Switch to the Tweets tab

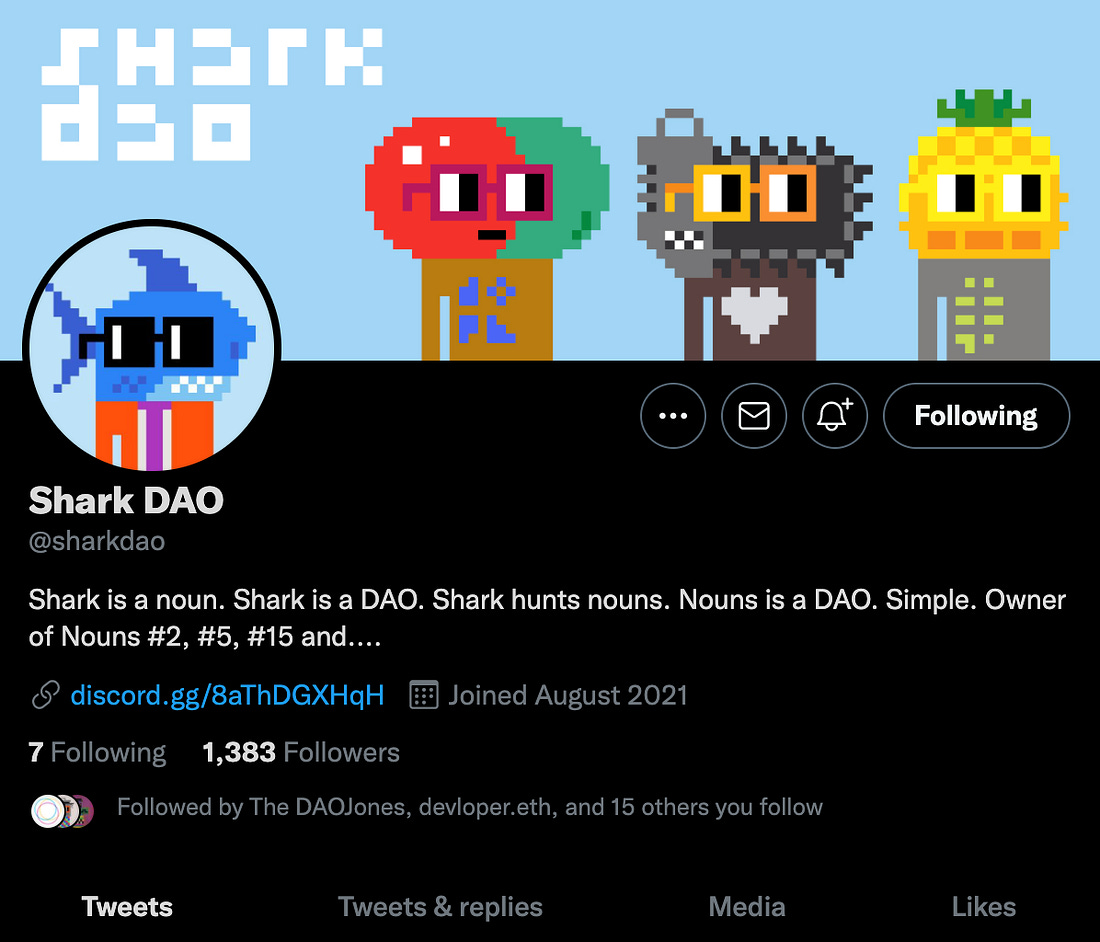[127, 906]
